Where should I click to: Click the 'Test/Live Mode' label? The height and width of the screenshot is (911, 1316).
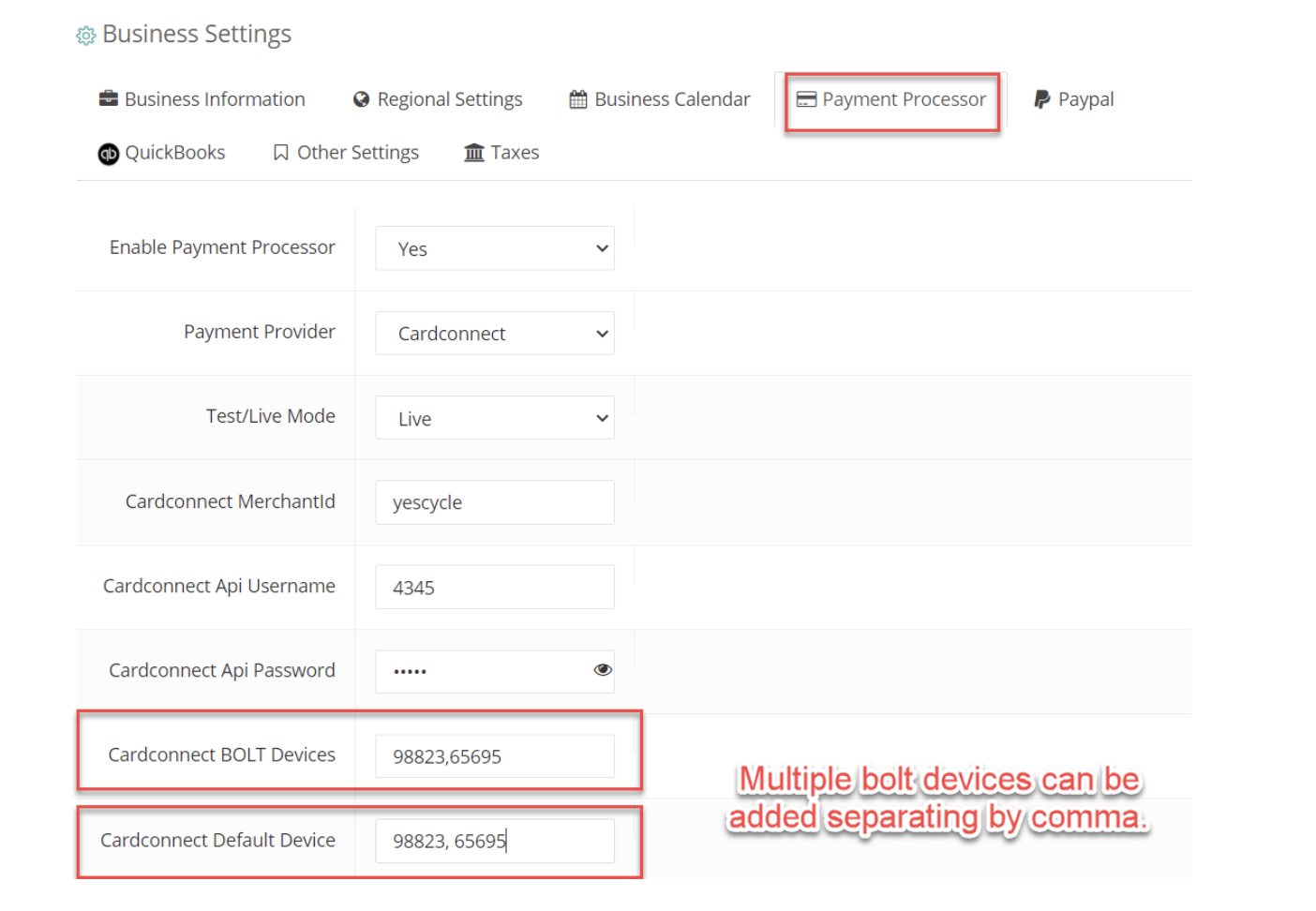(270, 416)
